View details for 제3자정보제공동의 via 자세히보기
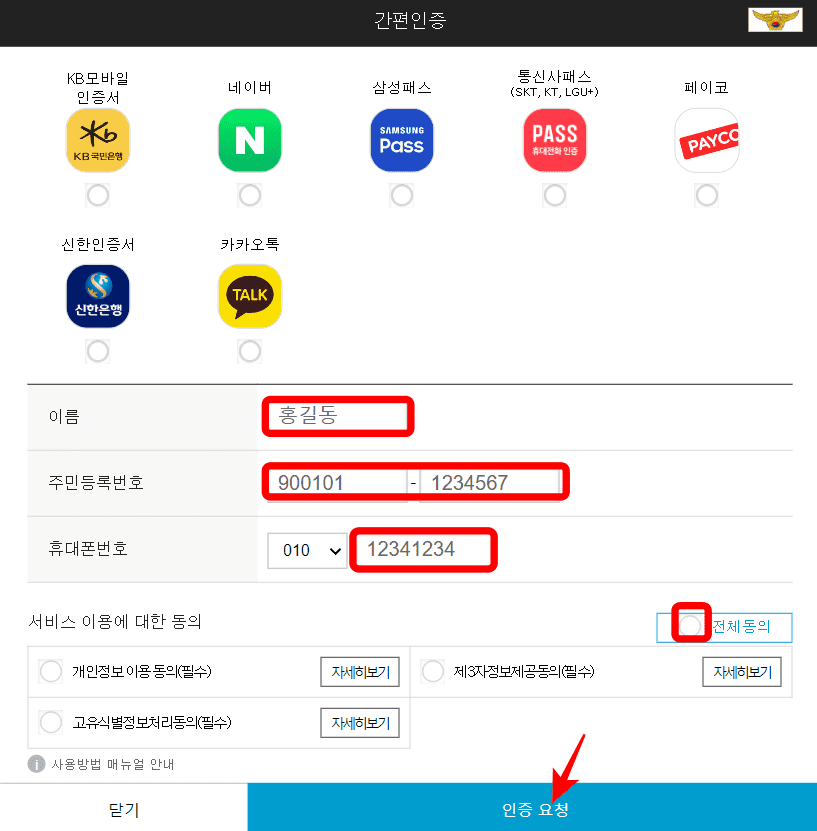 click(742, 672)
